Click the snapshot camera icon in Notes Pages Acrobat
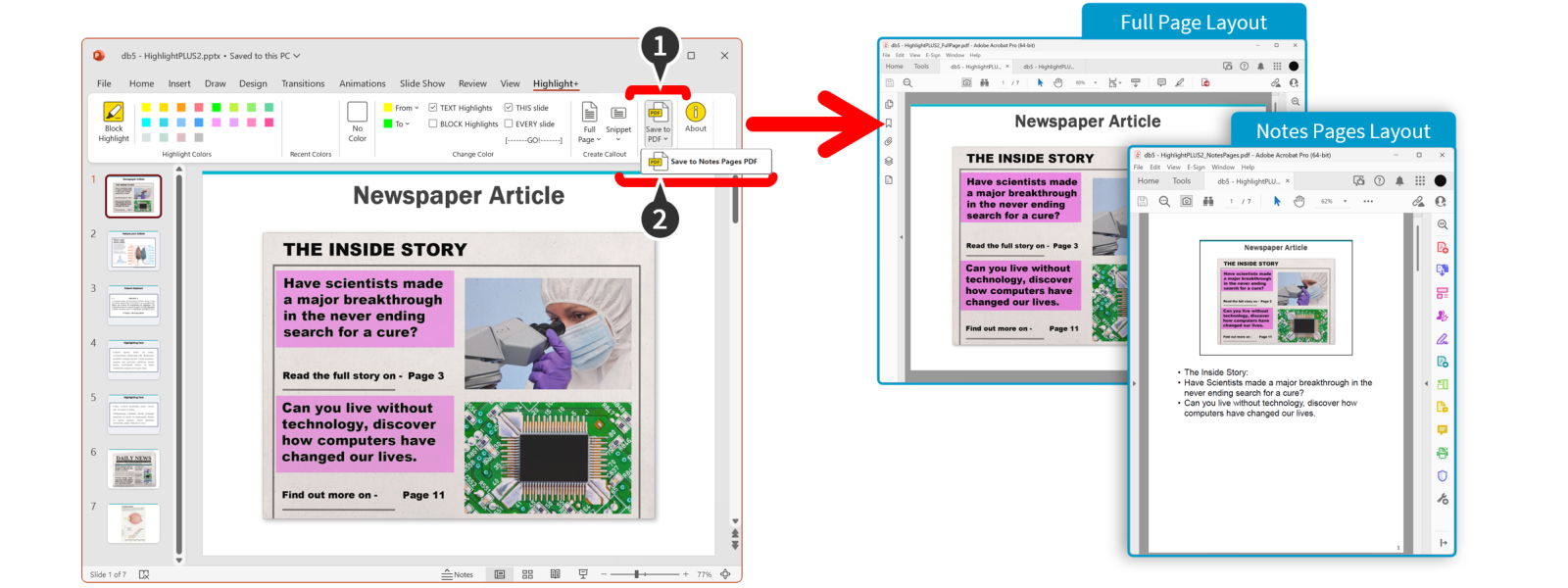 1186,201
